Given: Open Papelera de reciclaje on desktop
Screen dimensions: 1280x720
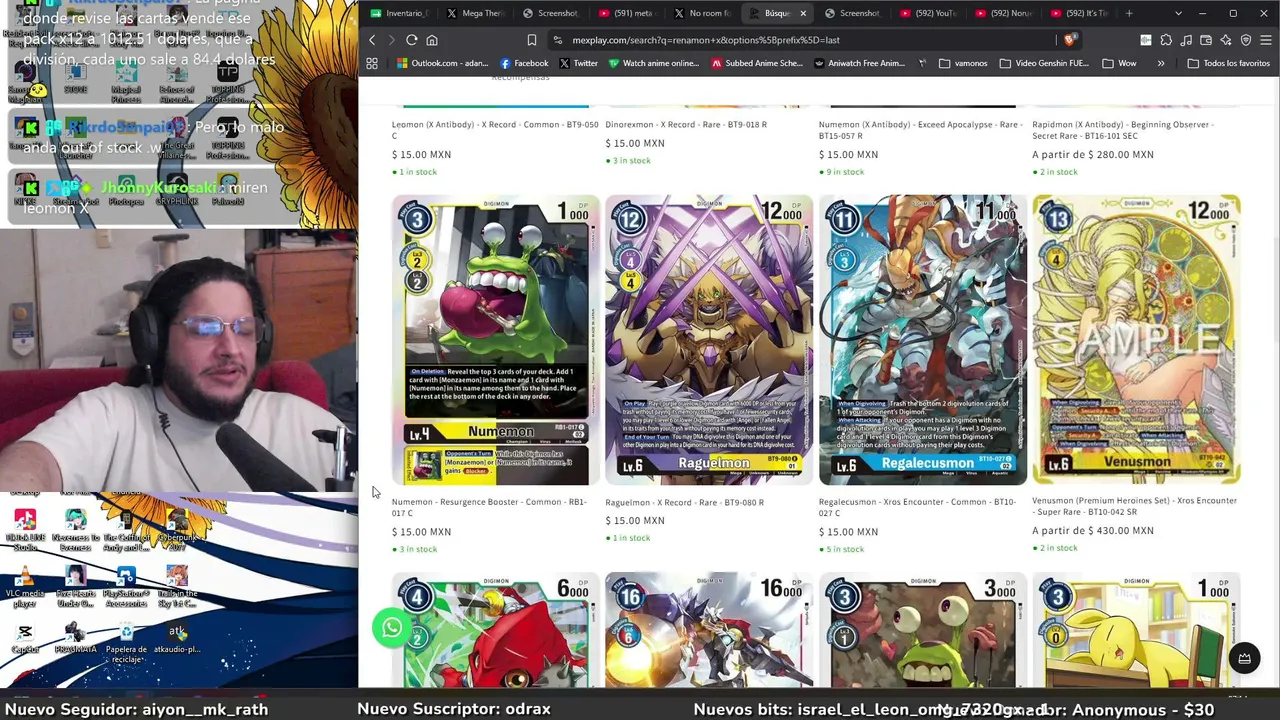Looking at the screenshot, I should click(x=126, y=642).
